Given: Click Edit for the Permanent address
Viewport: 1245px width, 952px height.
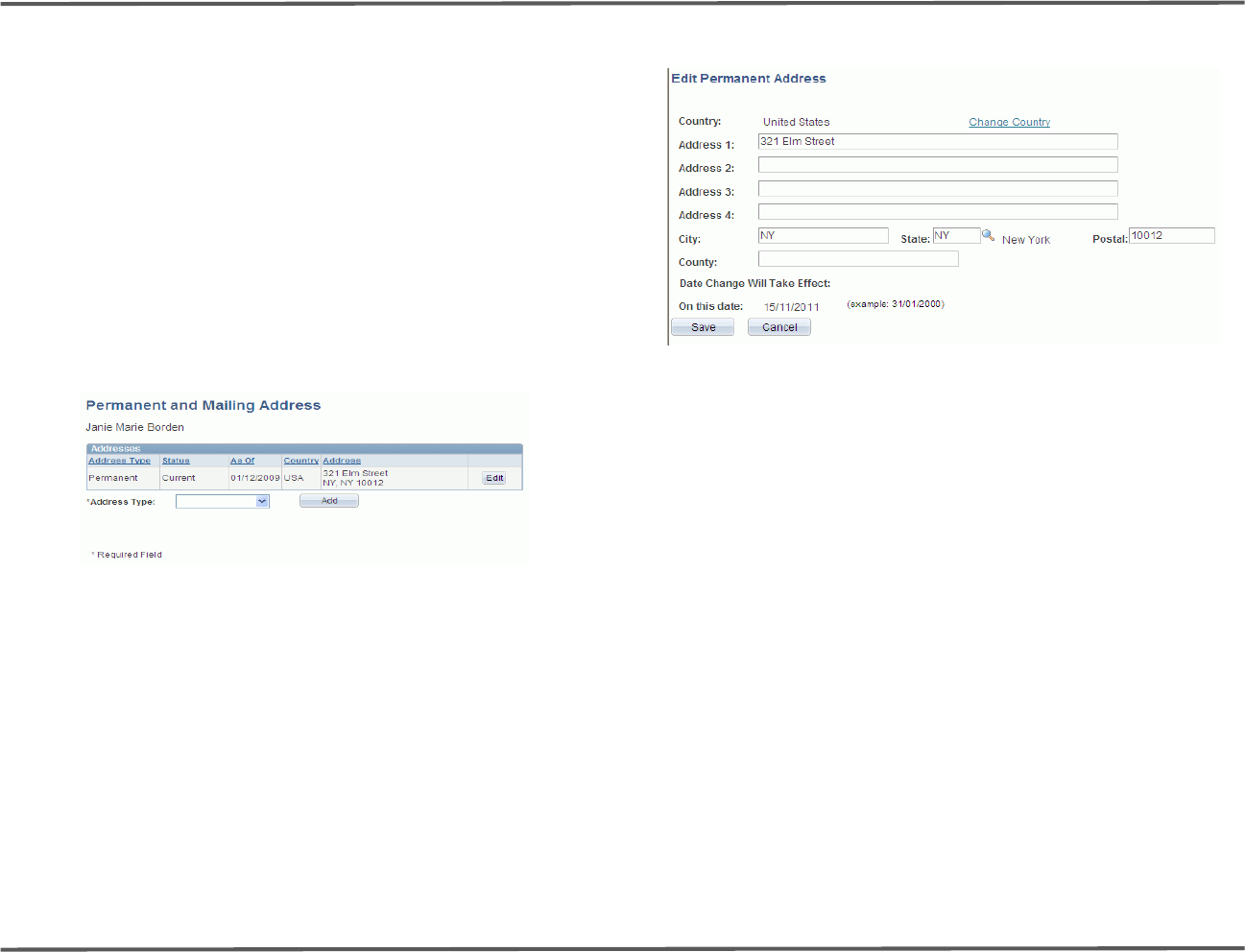Looking at the screenshot, I should pyautogui.click(x=494, y=478).
